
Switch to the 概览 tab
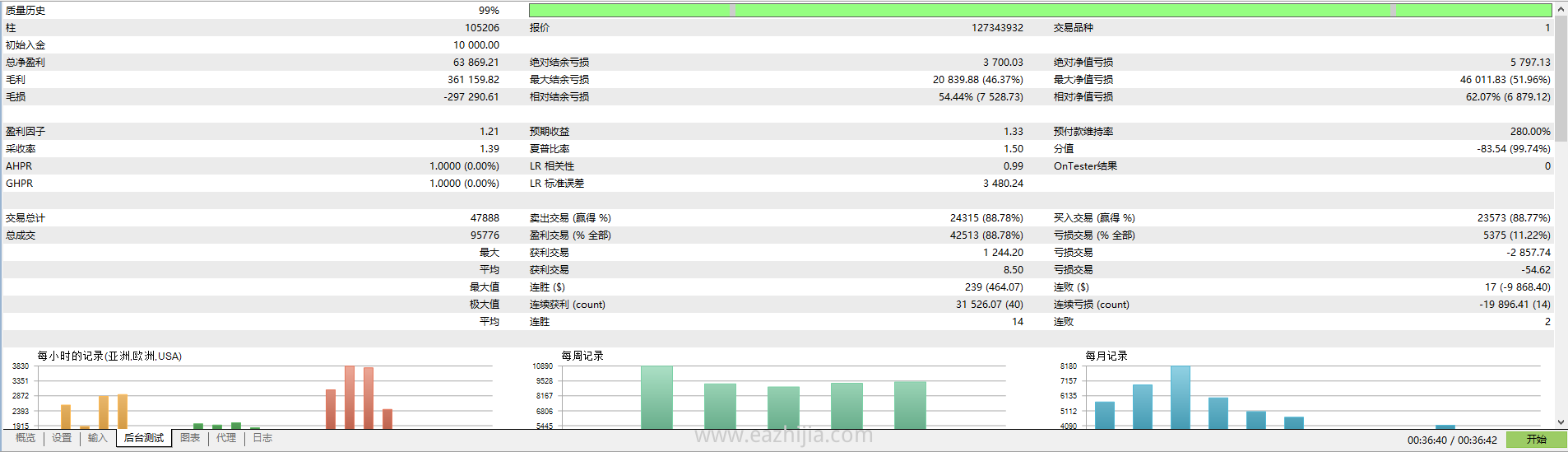coord(26,438)
